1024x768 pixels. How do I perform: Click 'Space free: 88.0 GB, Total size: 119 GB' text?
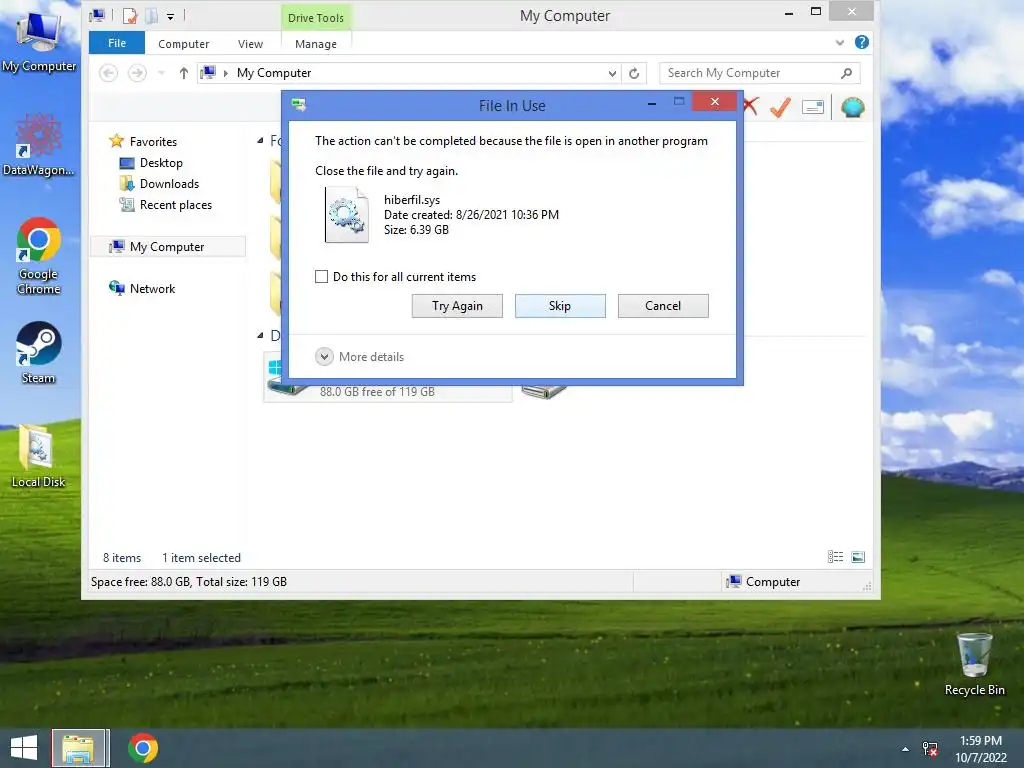coord(189,582)
